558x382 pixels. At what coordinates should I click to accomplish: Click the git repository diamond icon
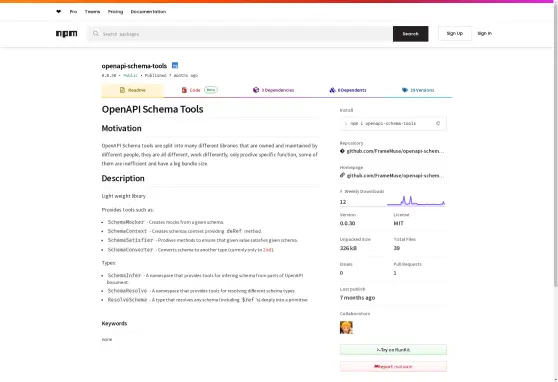[x=342, y=151]
